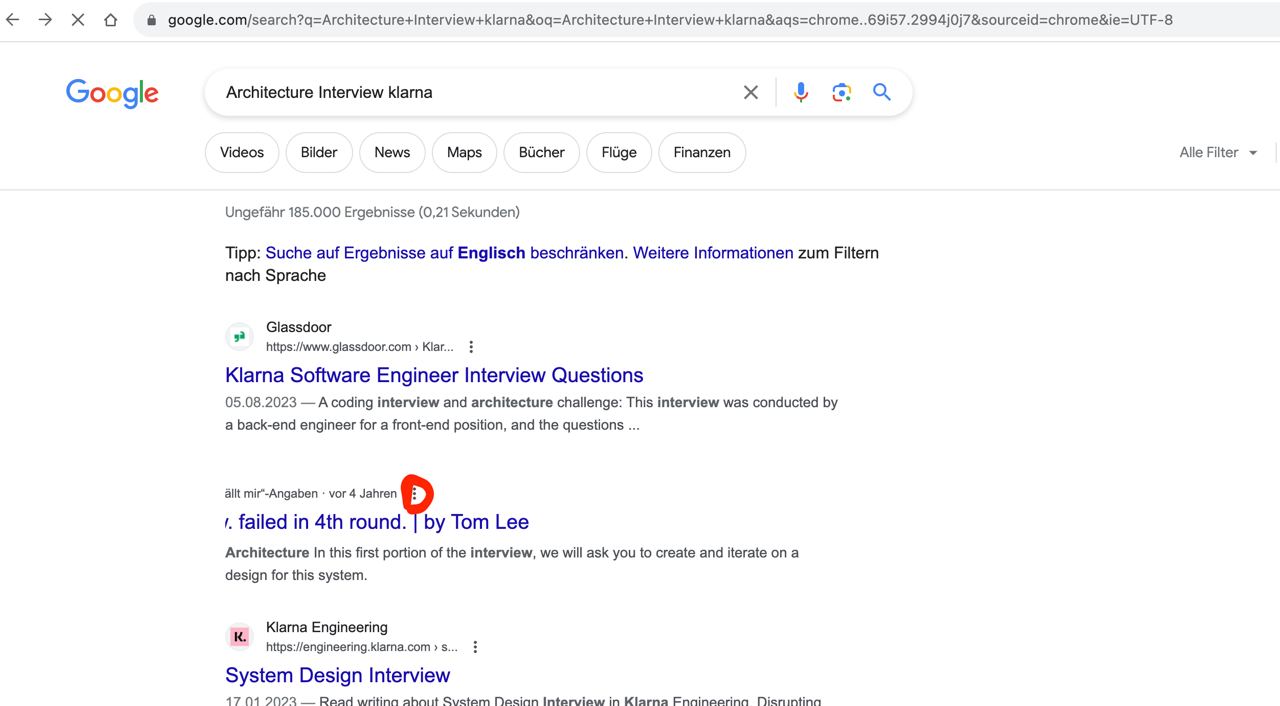Click the engineering.klarna.com URL breadcrumb
This screenshot has width=1280, height=706.
point(361,647)
